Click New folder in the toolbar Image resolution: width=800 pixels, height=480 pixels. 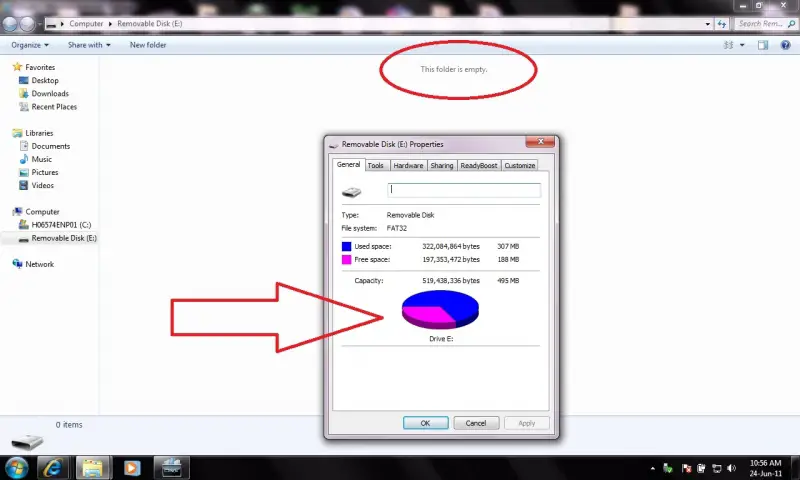tap(149, 45)
